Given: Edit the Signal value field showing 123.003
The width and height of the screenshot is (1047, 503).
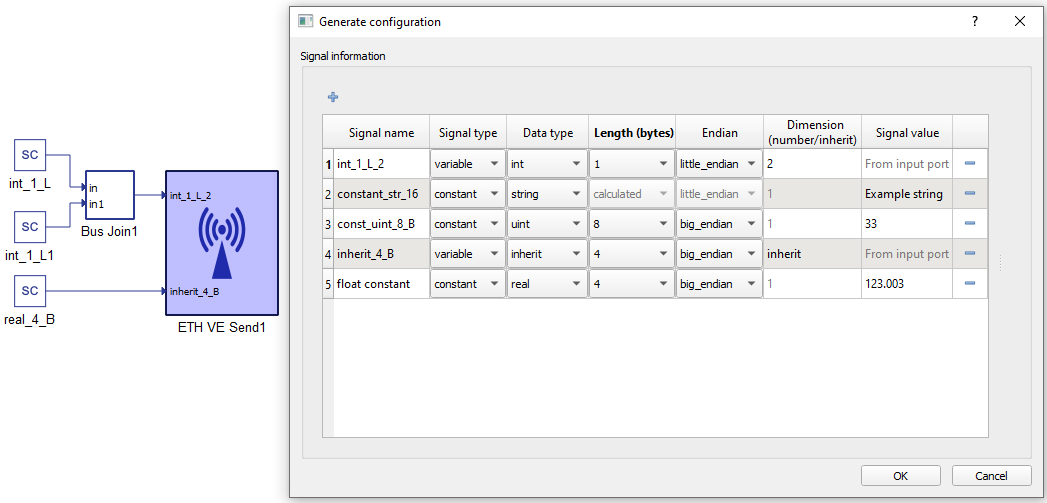Looking at the screenshot, I should 905,284.
